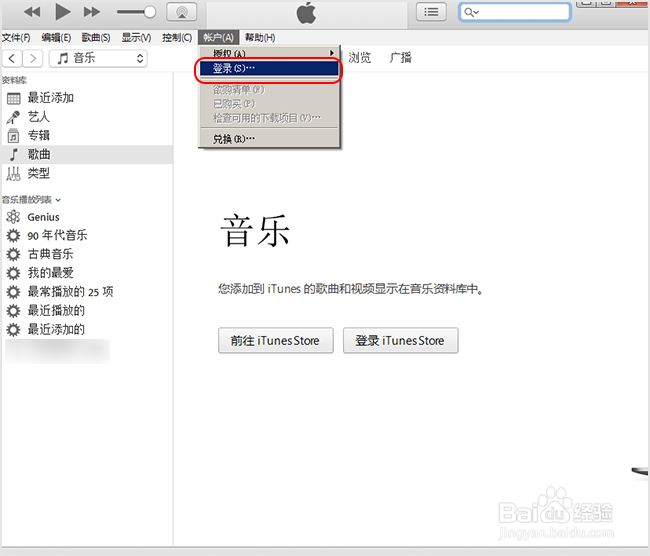This screenshot has height=556, width=650.
Task: Click the microphone icon beside 艺人
Action: pyautogui.click(x=13, y=117)
